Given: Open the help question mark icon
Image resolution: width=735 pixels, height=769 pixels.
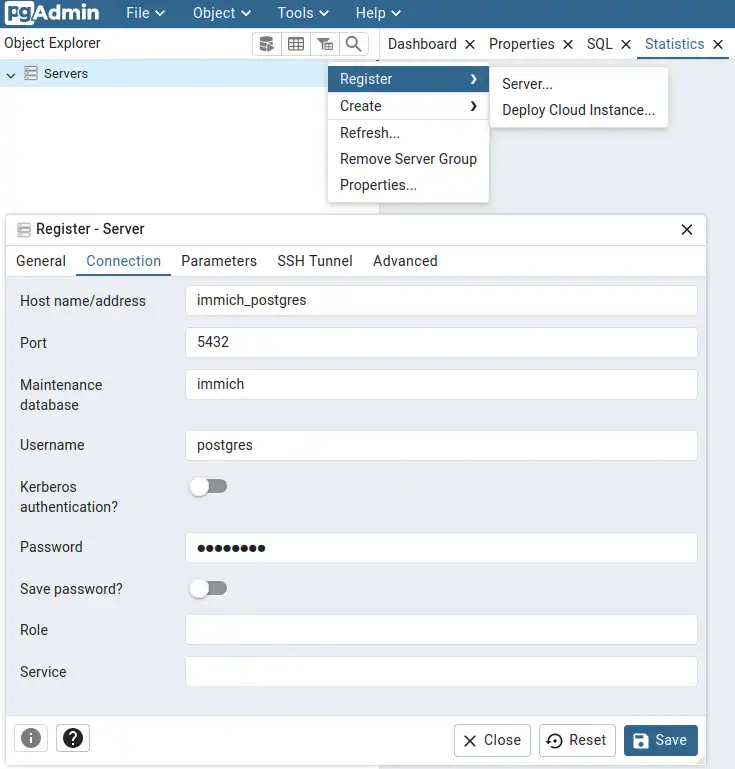Looking at the screenshot, I should coord(72,739).
